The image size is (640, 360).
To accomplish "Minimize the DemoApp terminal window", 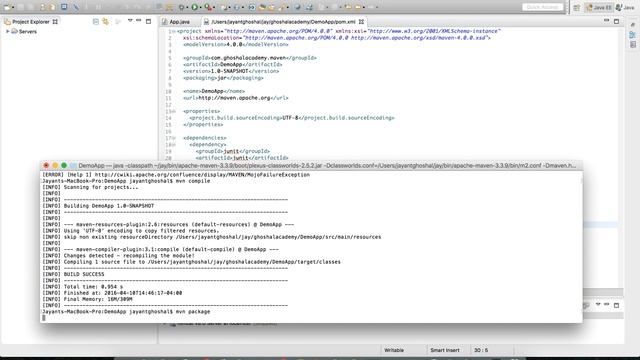I will (x=55, y=165).
